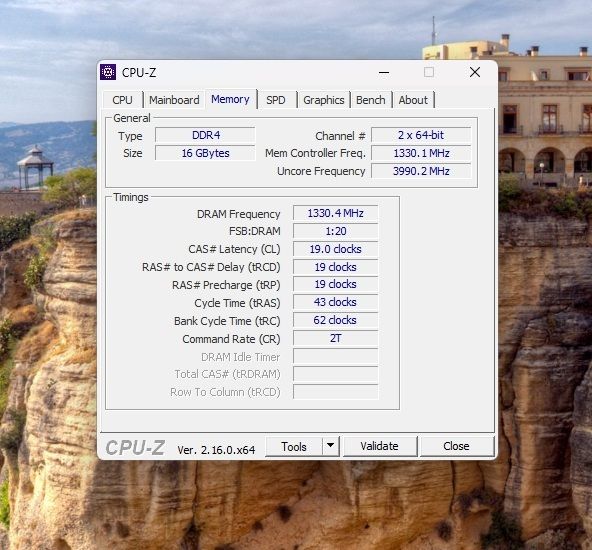
Task: Close CPU-Z with the X icon
Action: [475, 72]
